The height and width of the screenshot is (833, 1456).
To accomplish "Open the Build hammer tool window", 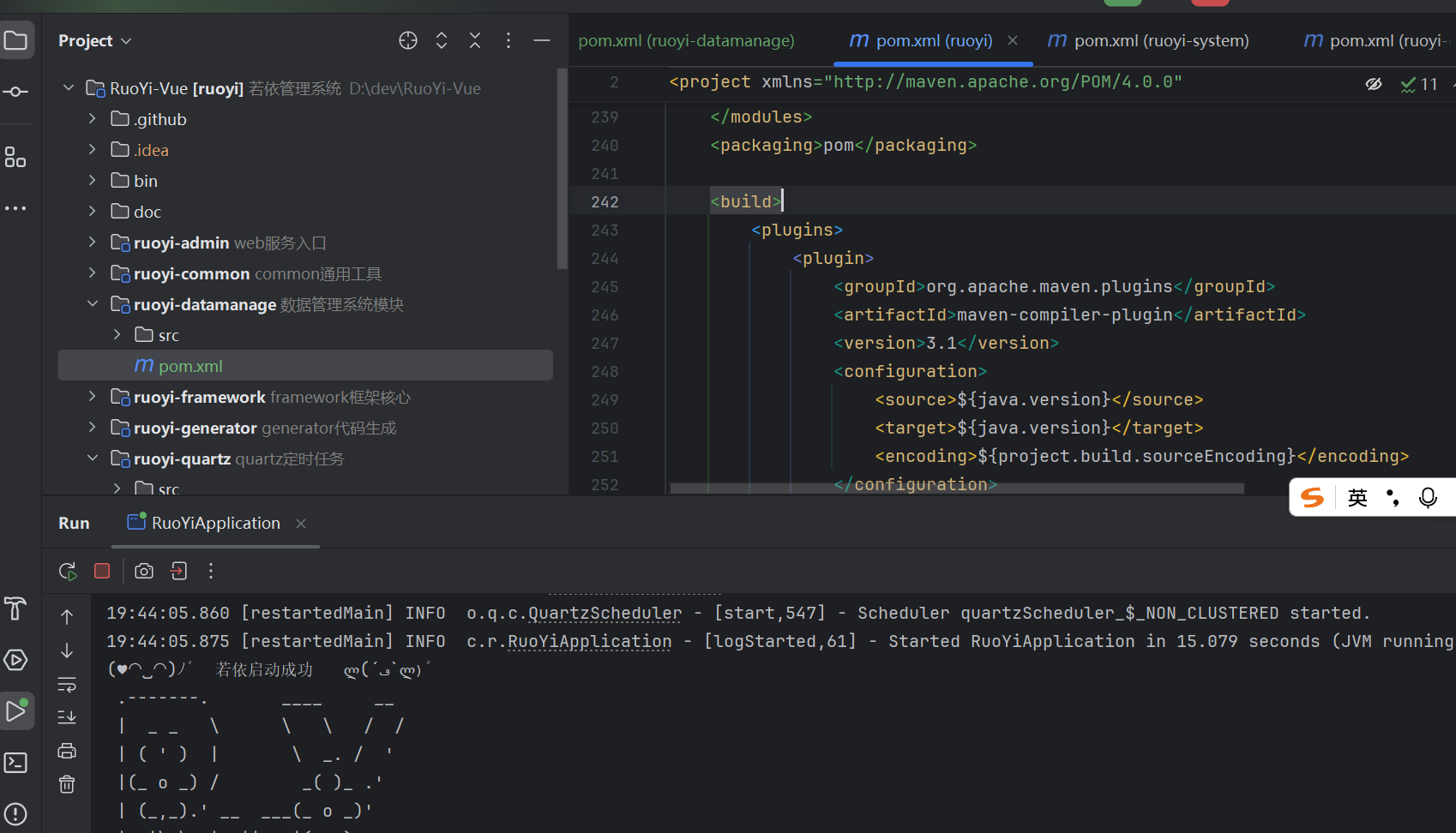I will pyautogui.click(x=16, y=608).
